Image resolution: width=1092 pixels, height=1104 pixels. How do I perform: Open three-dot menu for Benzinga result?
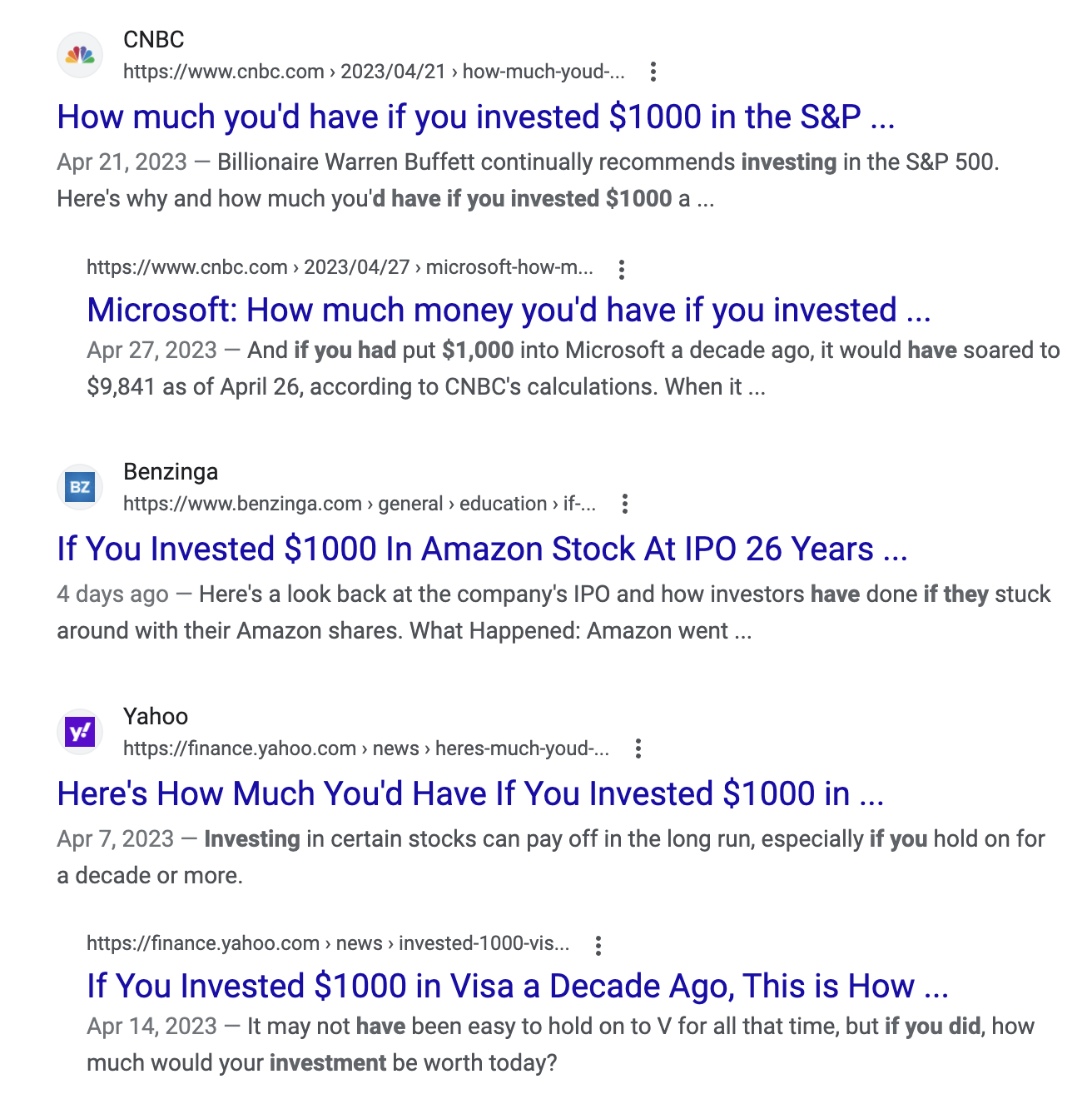[x=624, y=504]
